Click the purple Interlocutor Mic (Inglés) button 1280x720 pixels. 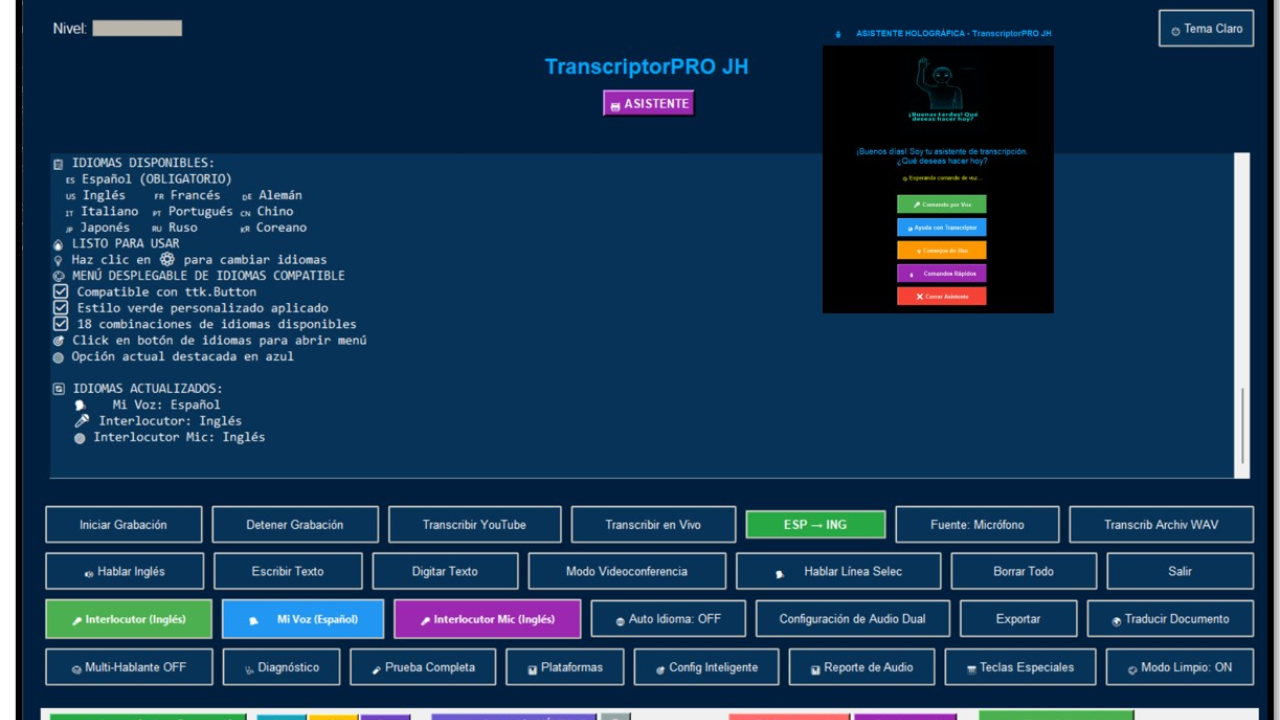pos(487,619)
